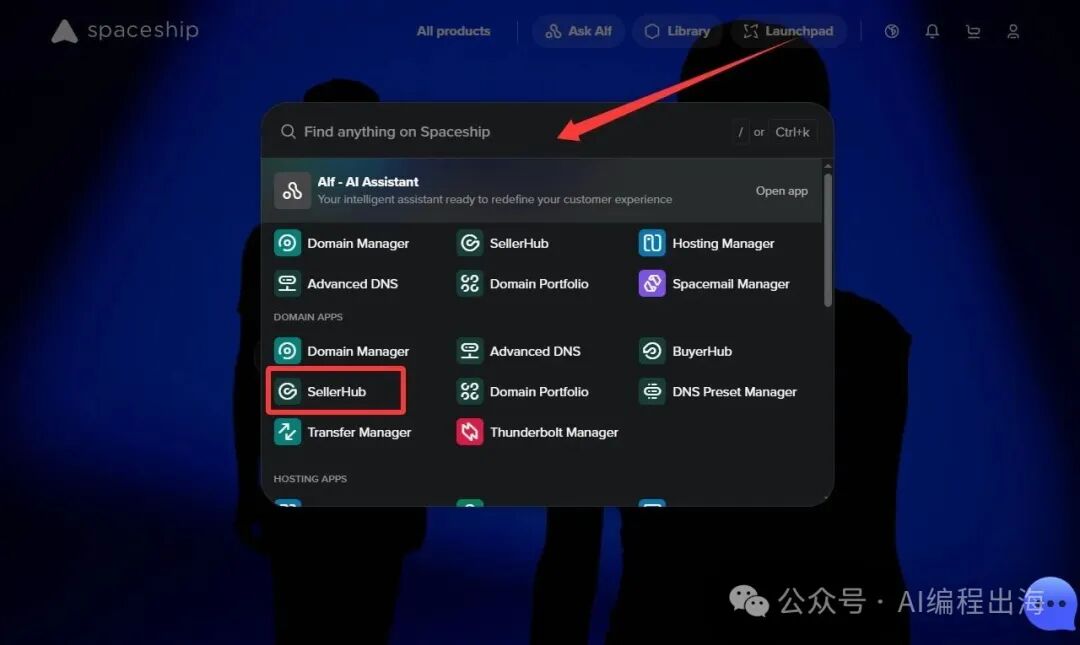Click the blue chat bubble widget
Image resolution: width=1080 pixels, height=645 pixels.
1052,603
